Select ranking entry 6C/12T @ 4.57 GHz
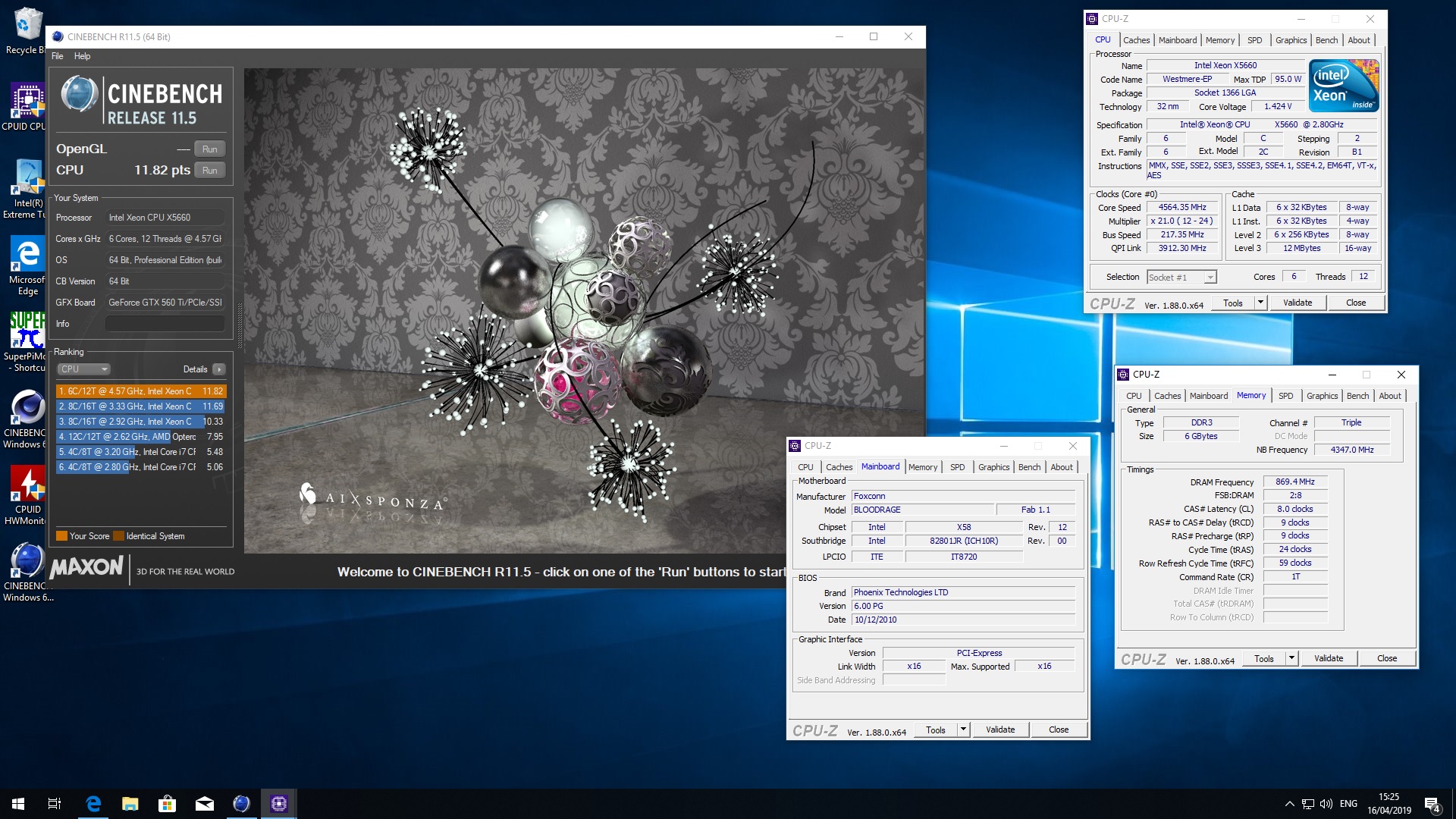Screen dimensions: 1456x819 tap(141, 391)
